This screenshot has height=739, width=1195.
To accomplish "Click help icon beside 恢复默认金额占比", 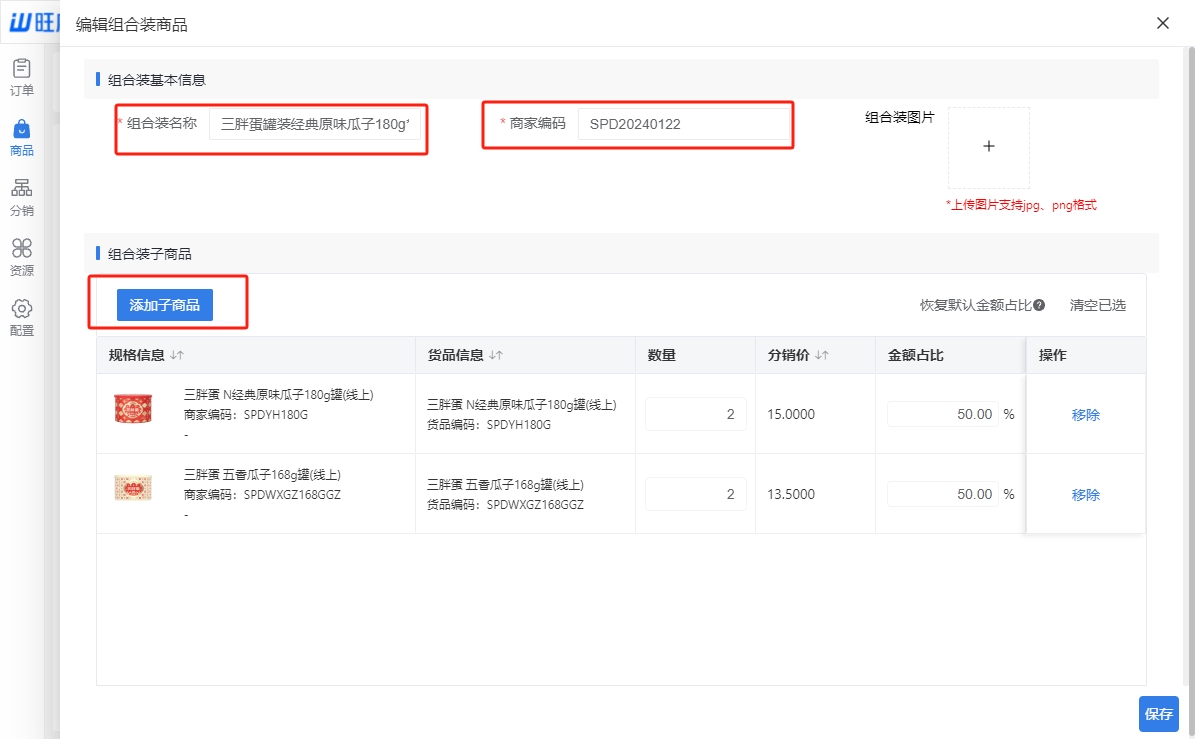I will point(1039,305).
